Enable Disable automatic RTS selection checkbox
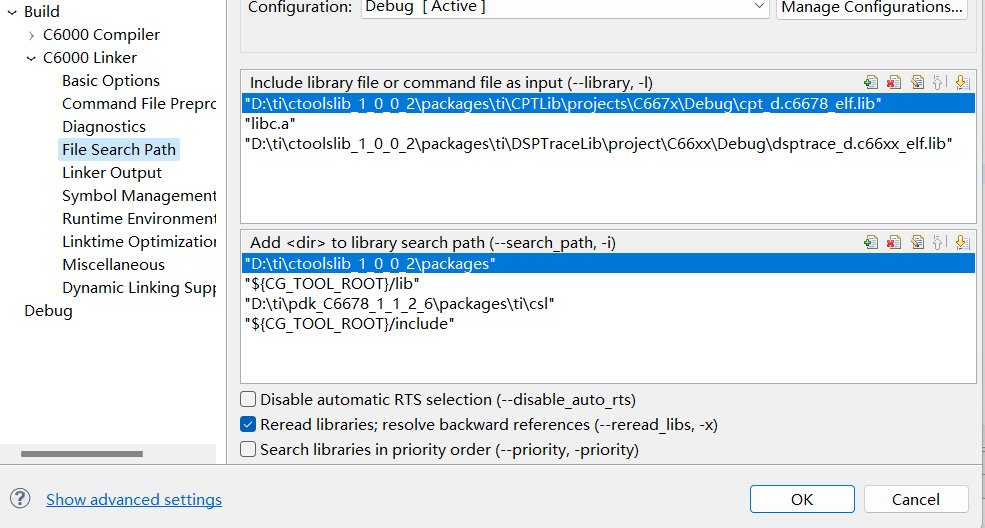985x528 pixels. [x=248, y=399]
